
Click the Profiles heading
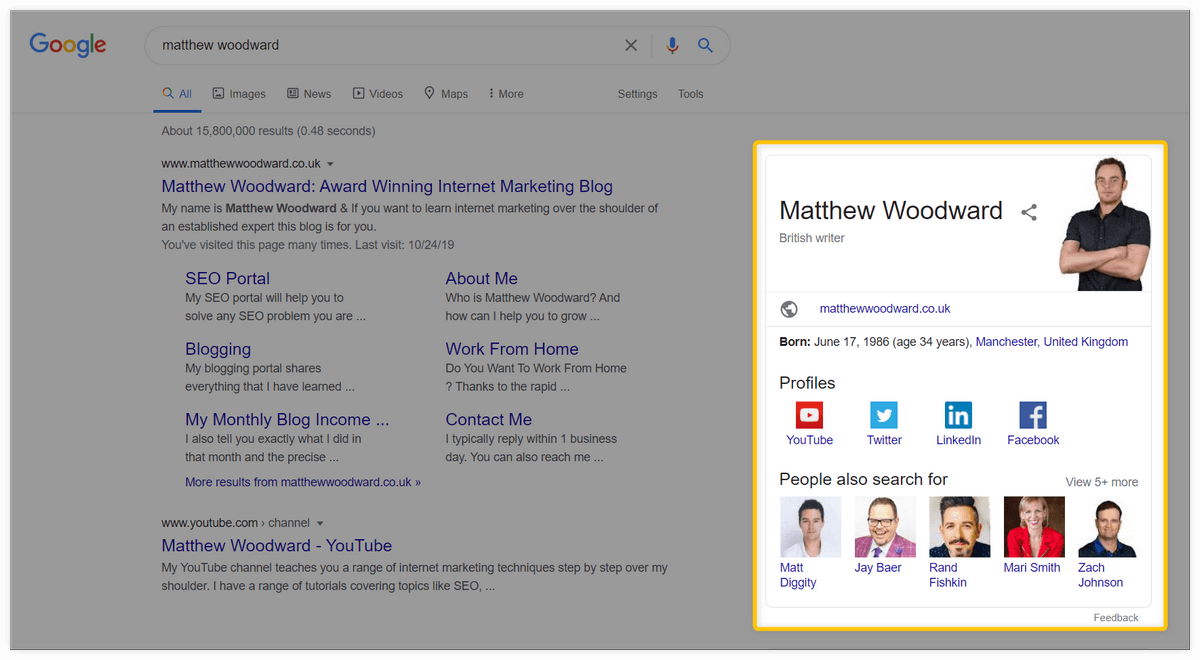(x=807, y=383)
